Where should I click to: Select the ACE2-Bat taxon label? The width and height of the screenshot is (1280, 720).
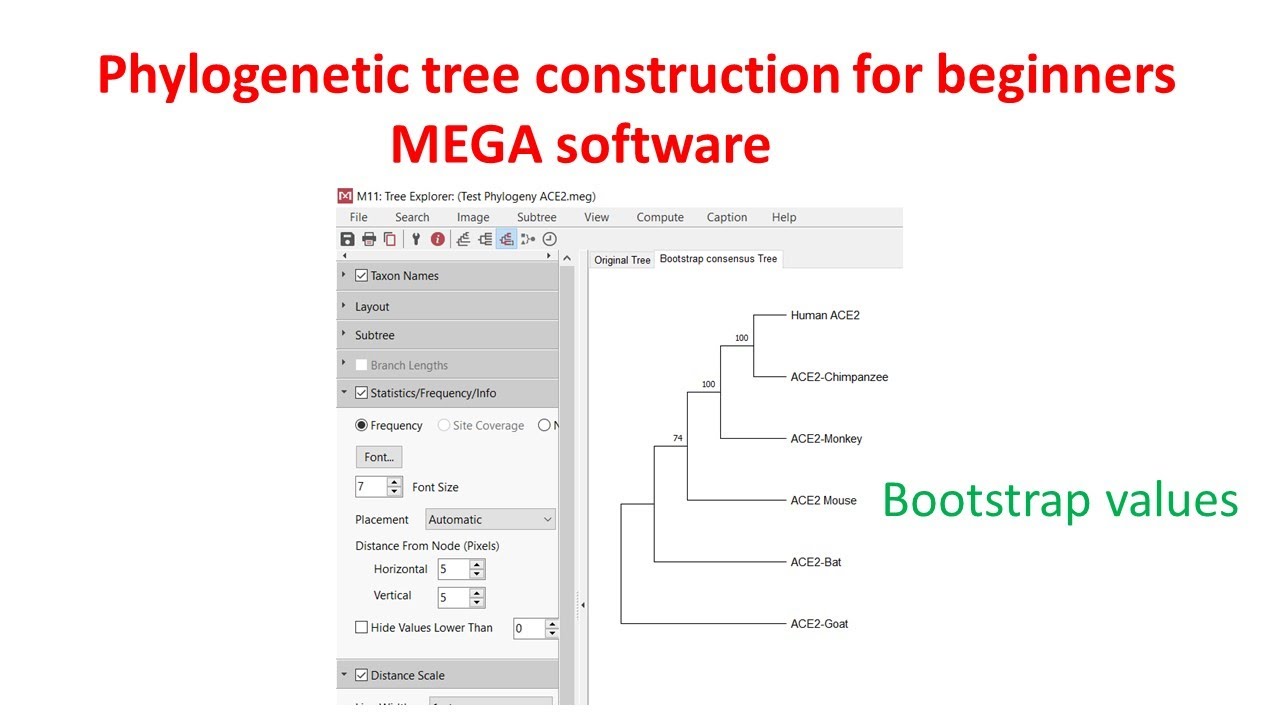click(x=816, y=562)
